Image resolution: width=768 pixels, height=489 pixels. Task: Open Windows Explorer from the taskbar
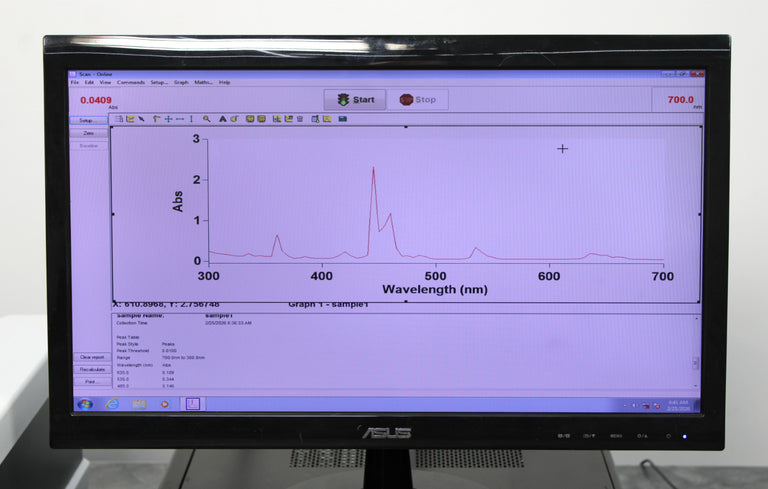139,404
